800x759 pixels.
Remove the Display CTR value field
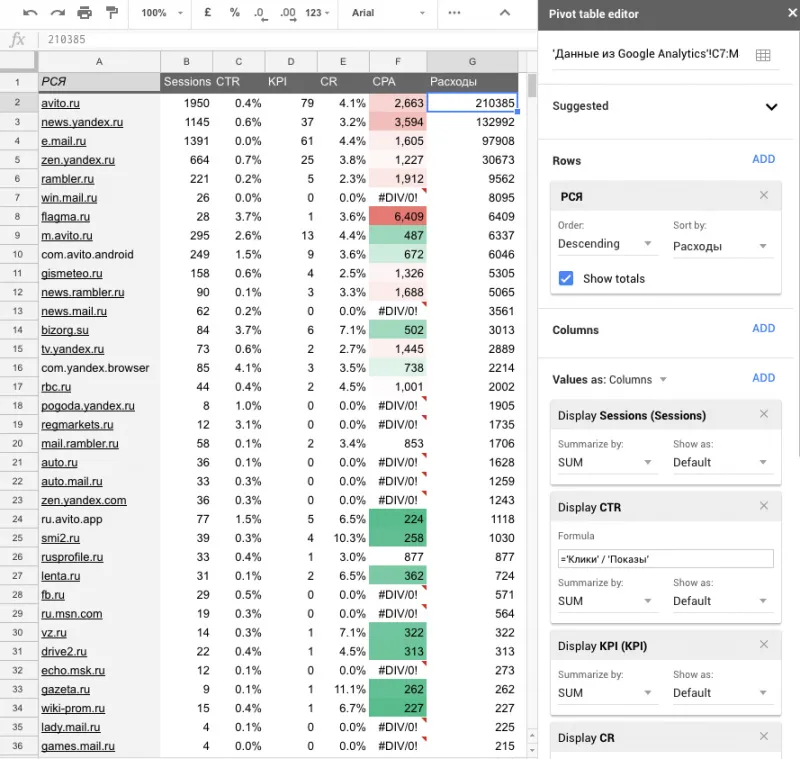pos(763,505)
